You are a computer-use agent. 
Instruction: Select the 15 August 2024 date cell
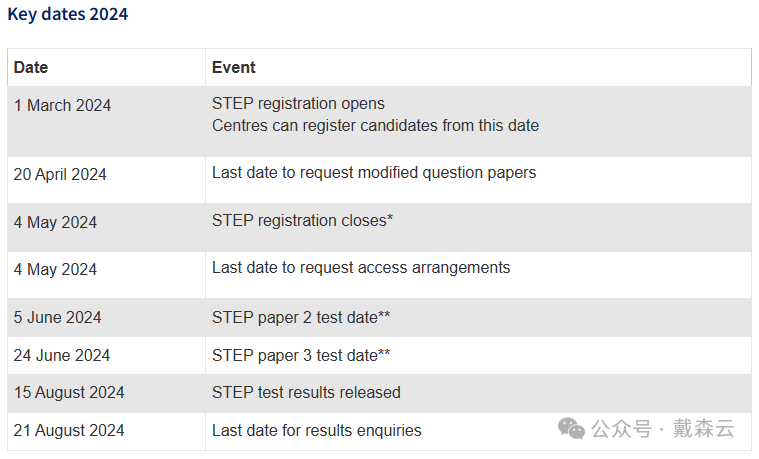coord(106,393)
